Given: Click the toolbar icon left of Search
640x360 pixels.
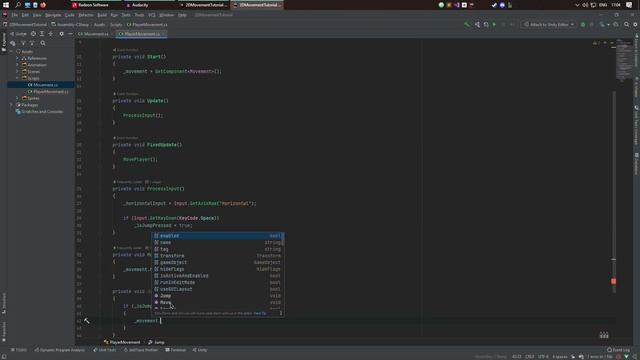Looking at the screenshot, I should click(616, 24).
